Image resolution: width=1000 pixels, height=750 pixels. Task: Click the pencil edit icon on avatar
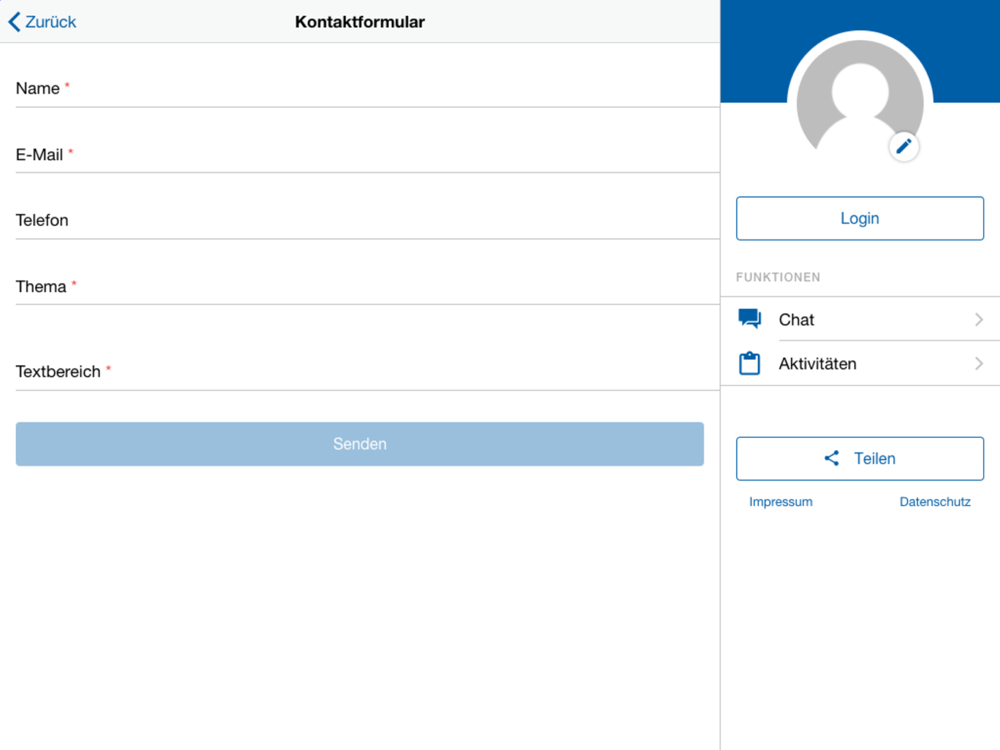coord(904,147)
